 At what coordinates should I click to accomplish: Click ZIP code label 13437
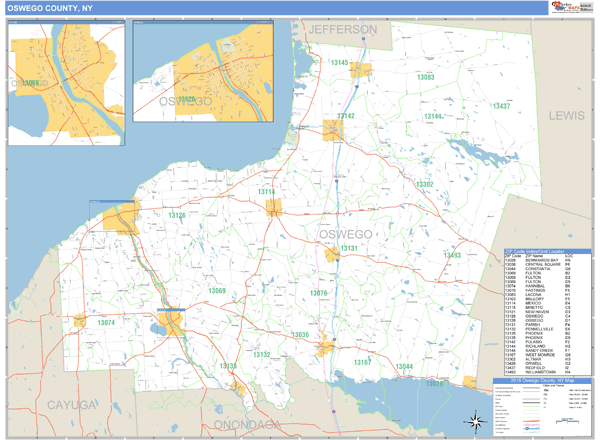(501, 106)
